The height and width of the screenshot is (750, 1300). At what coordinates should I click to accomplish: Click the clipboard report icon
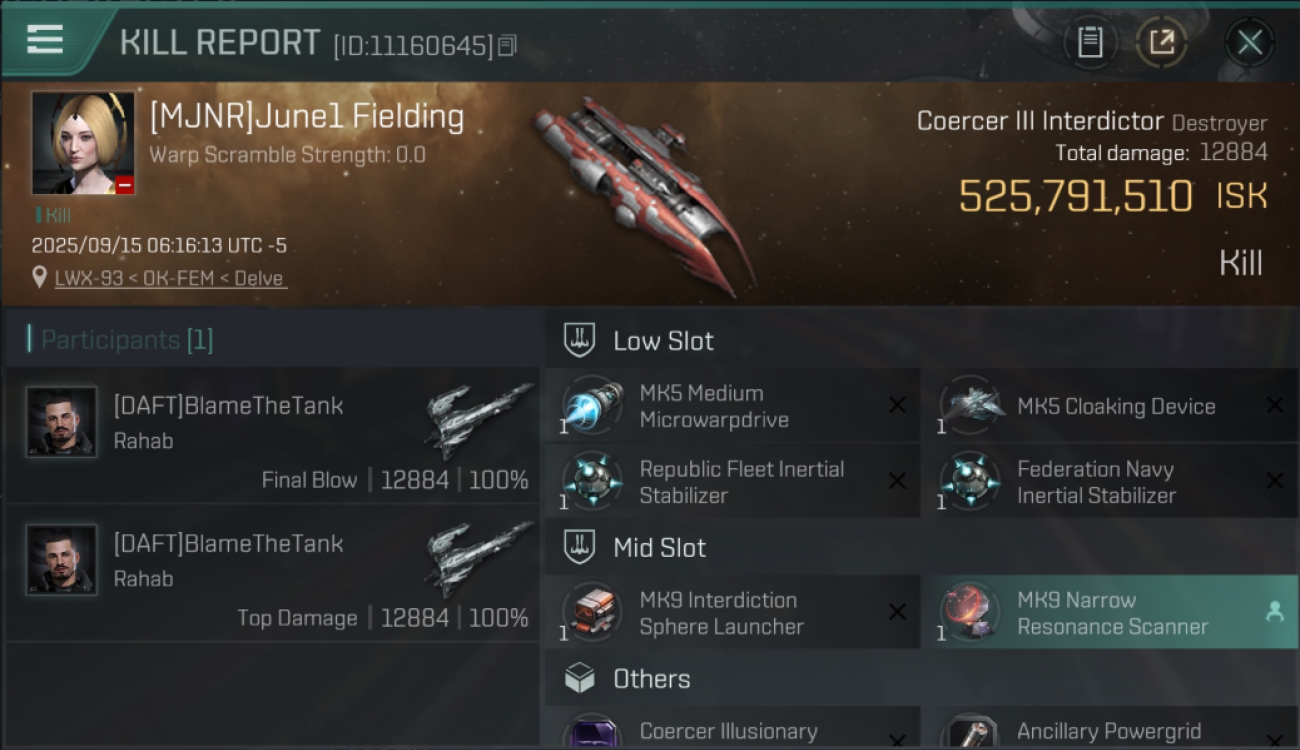click(1090, 43)
